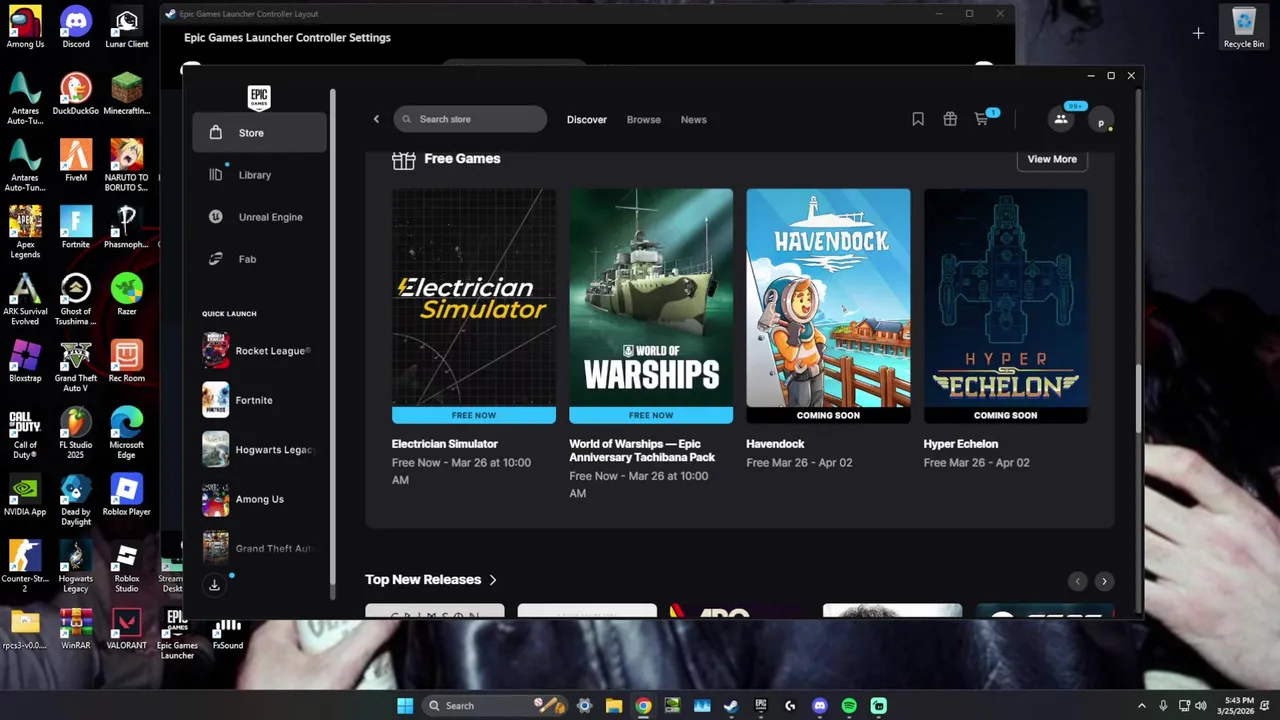Open the Hyper Echelon cover thumbnail
Viewport: 1280px width, 720px height.
(1006, 306)
